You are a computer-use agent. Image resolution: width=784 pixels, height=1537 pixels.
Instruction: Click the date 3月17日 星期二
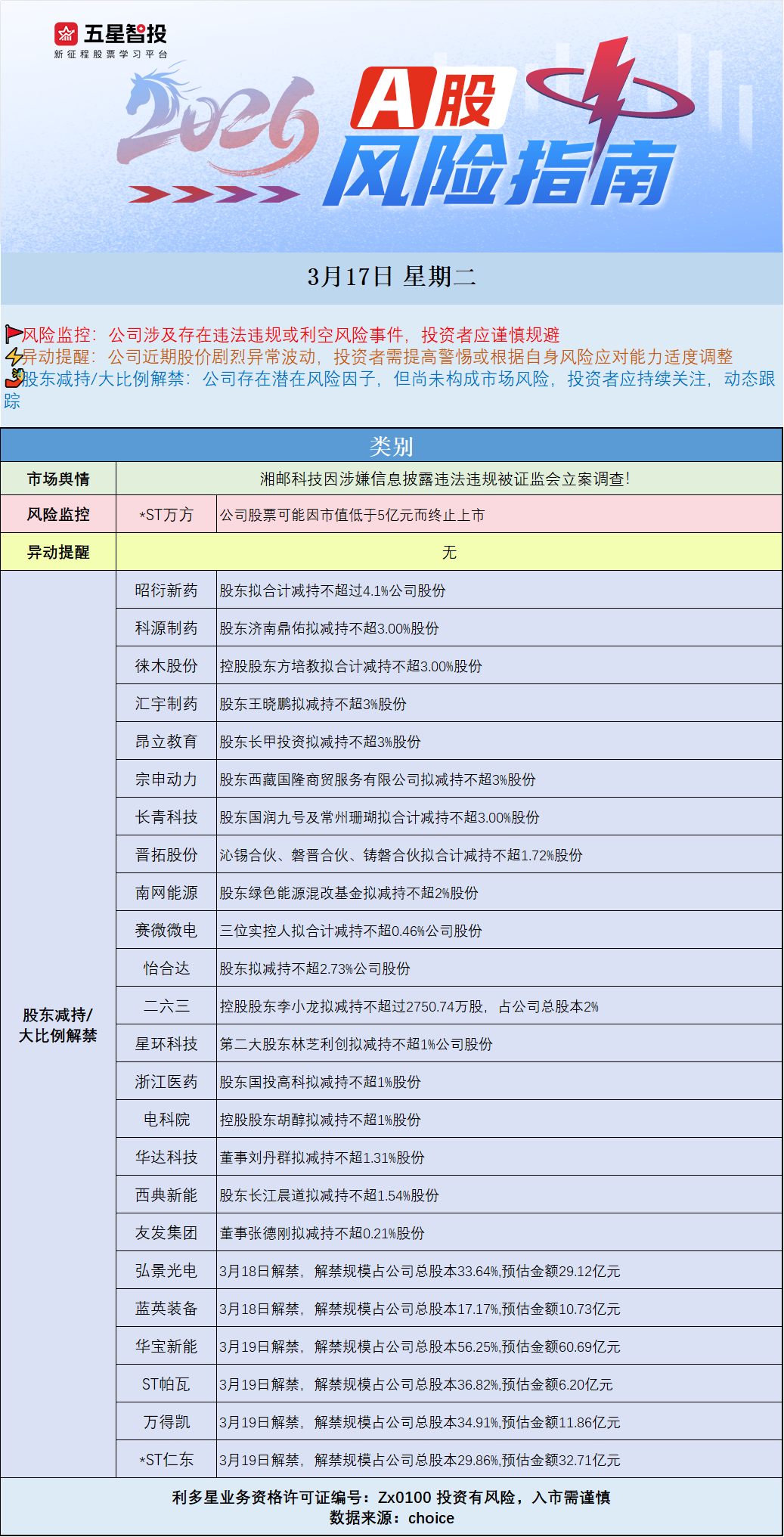392,277
